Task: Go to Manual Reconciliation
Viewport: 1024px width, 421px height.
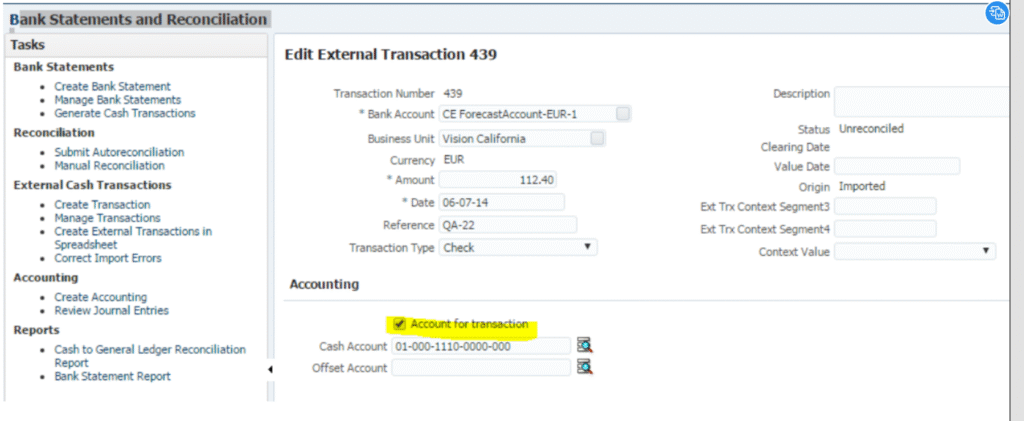Action: tap(109, 166)
